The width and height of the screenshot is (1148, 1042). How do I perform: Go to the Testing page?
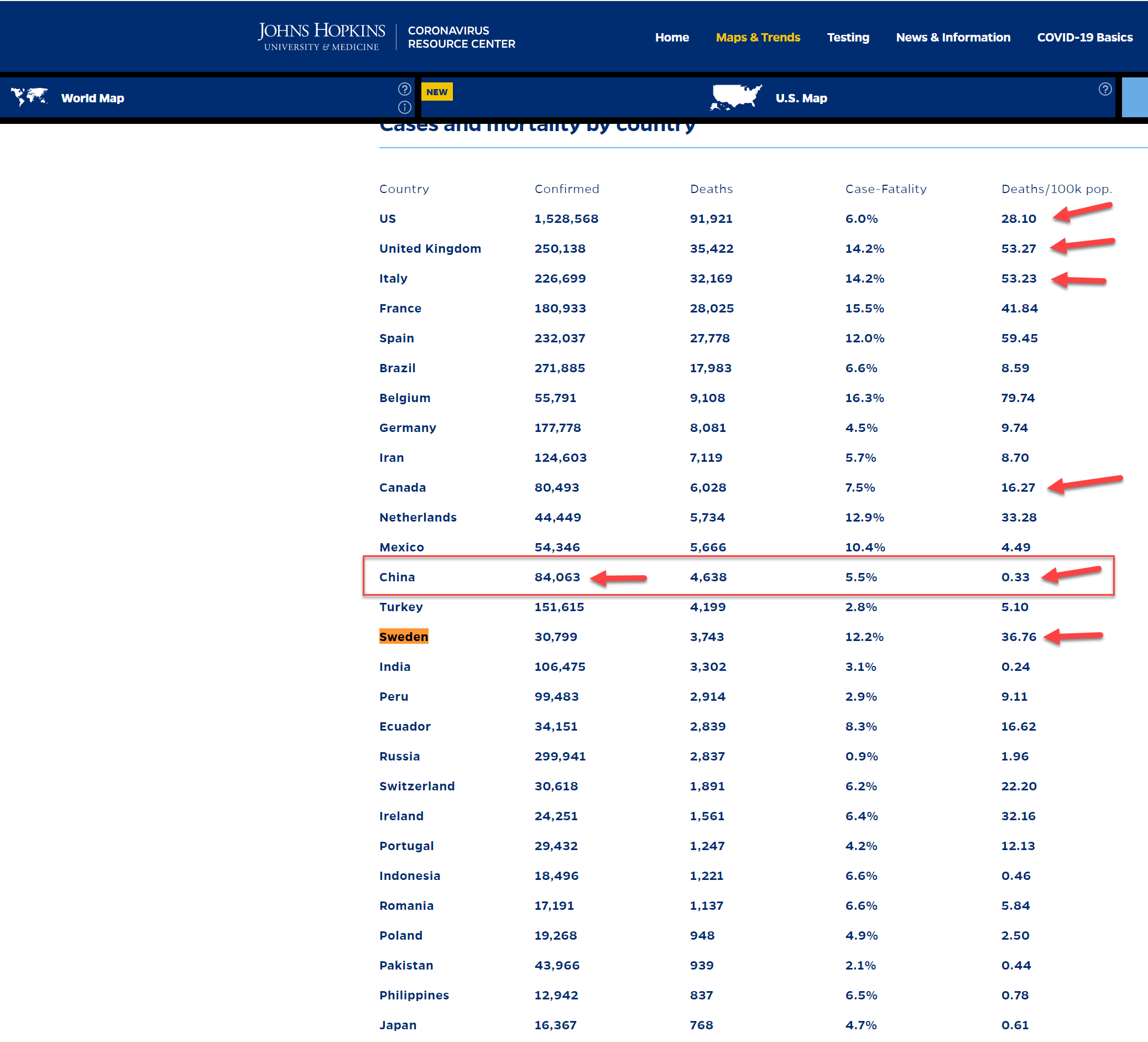click(x=848, y=37)
